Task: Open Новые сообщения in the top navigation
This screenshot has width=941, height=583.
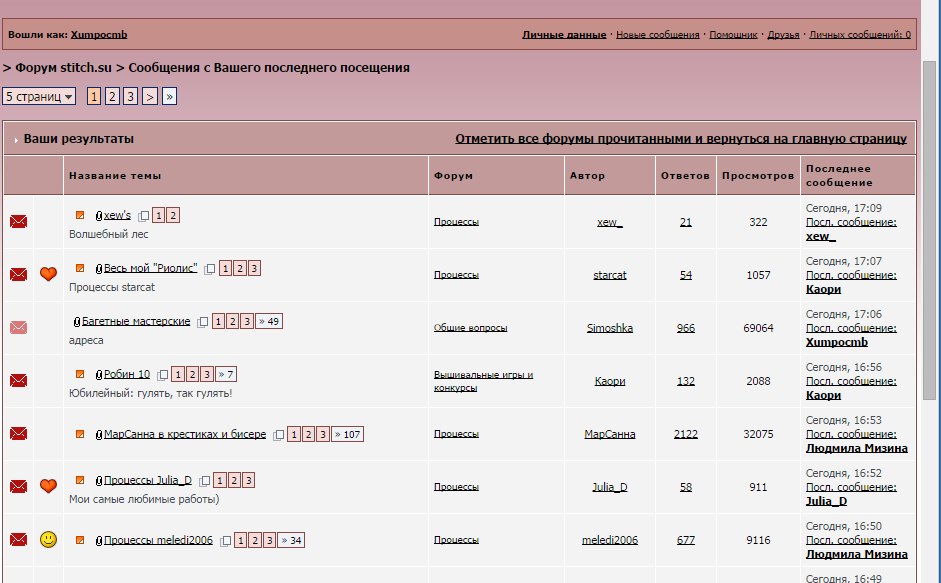Action: [657, 35]
